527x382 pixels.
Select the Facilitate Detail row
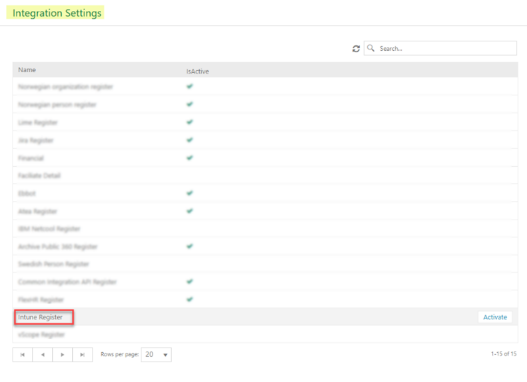click(265, 175)
